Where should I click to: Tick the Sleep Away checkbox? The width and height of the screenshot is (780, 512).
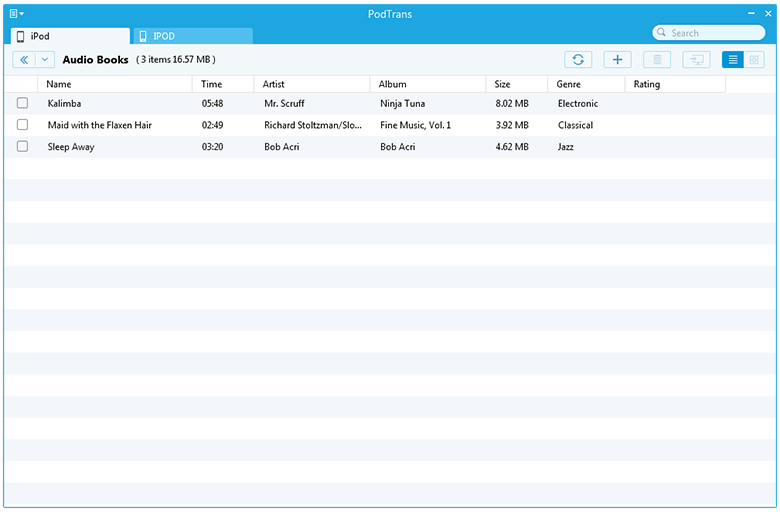22,147
